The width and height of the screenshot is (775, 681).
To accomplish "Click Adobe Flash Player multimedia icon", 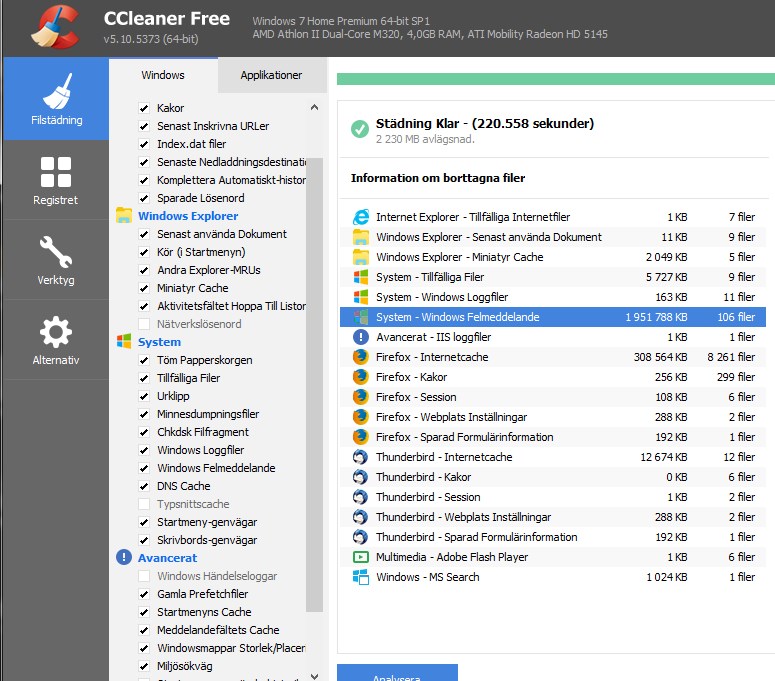I will [x=361, y=557].
